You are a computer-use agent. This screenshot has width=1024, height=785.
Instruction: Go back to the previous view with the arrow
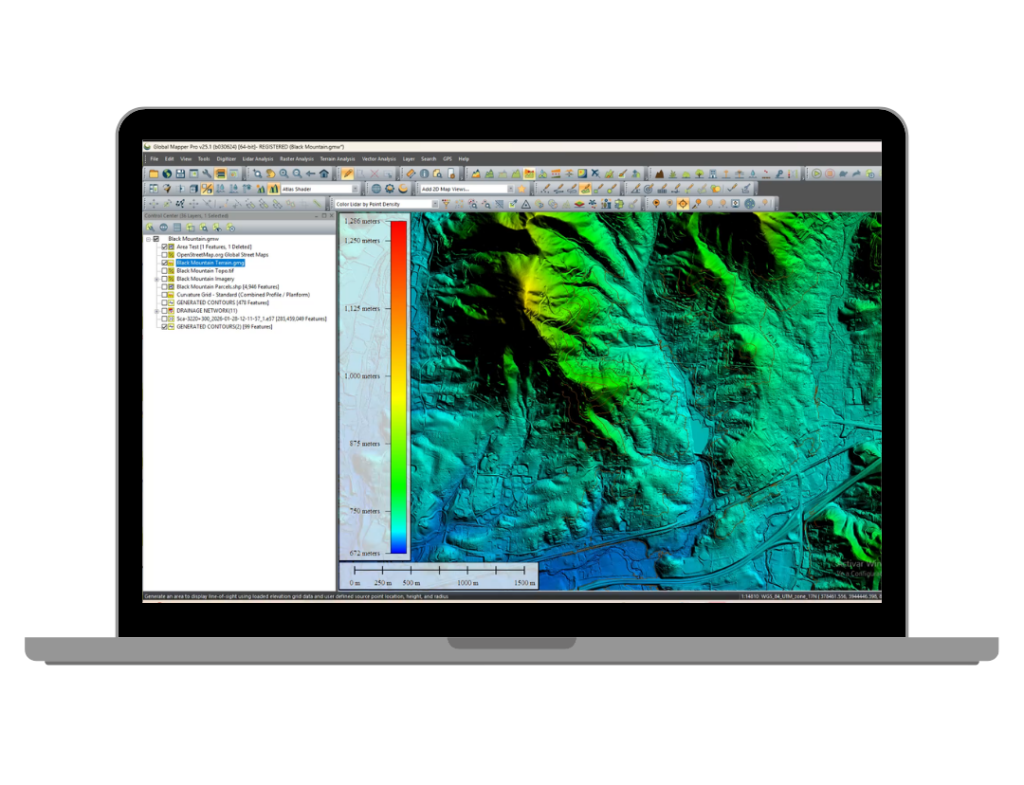point(310,174)
